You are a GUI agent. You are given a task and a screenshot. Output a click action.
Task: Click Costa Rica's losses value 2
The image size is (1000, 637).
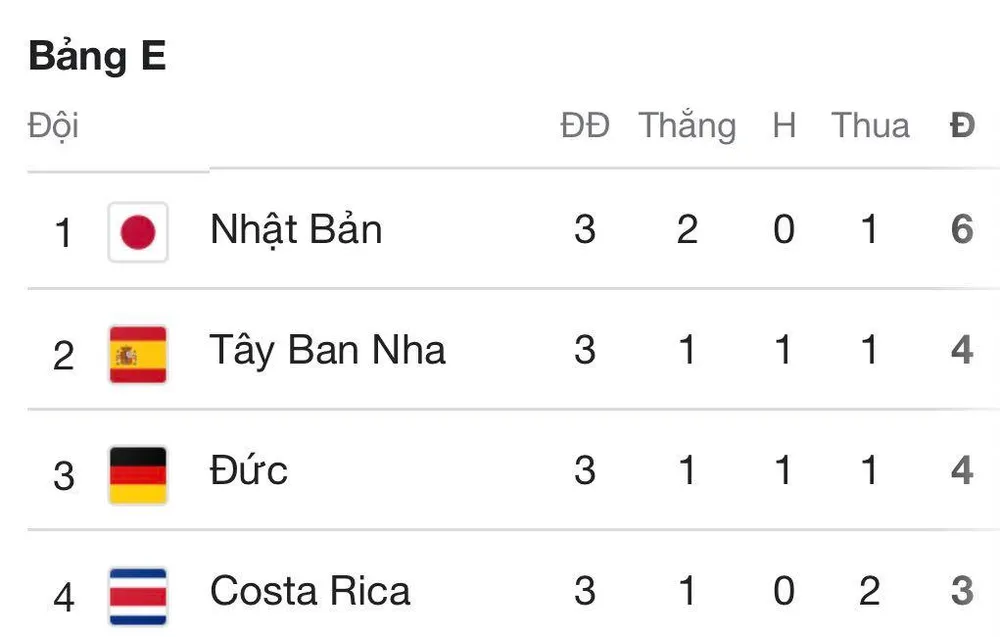point(869,591)
